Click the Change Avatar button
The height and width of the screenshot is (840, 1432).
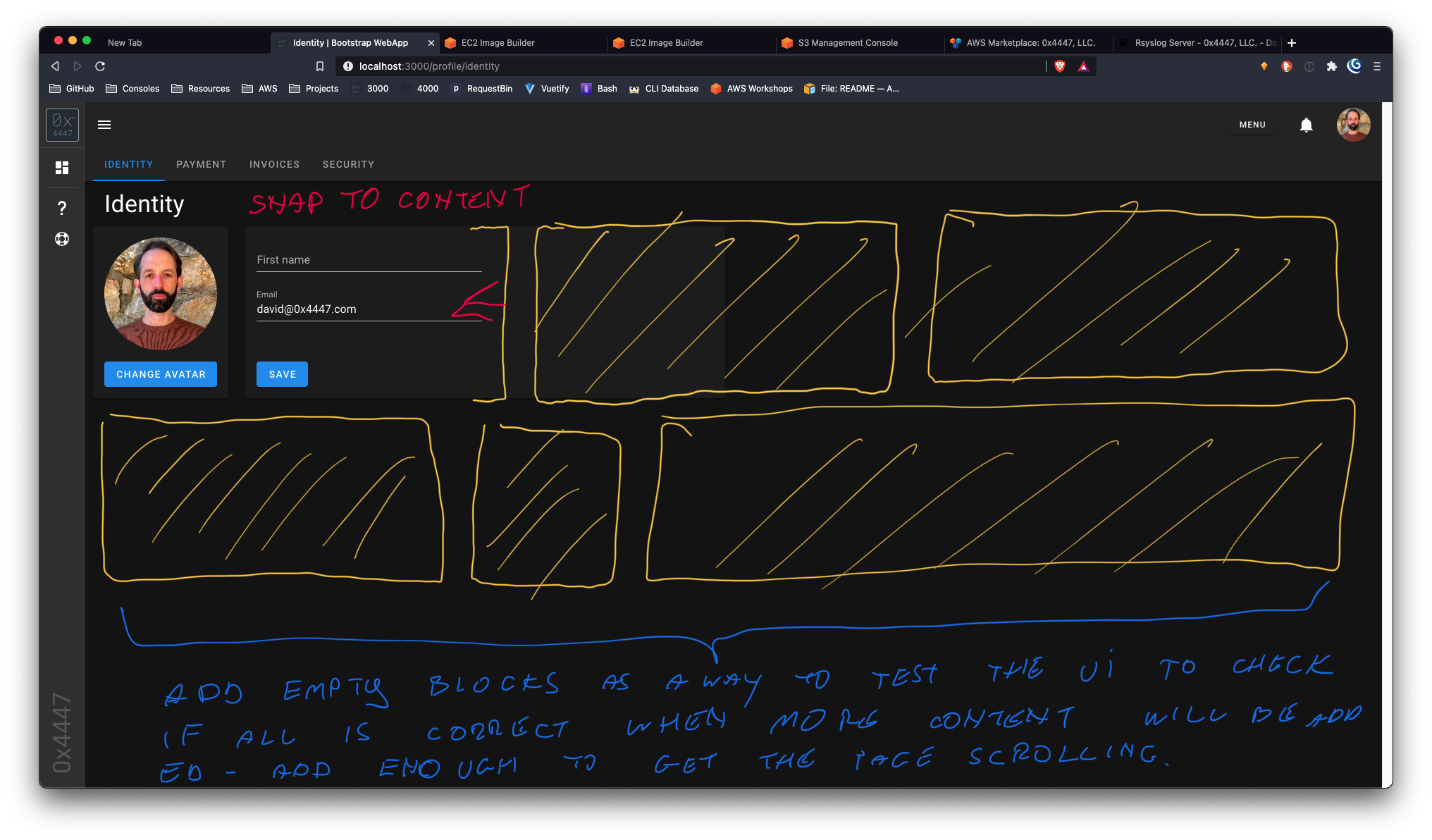(x=161, y=374)
